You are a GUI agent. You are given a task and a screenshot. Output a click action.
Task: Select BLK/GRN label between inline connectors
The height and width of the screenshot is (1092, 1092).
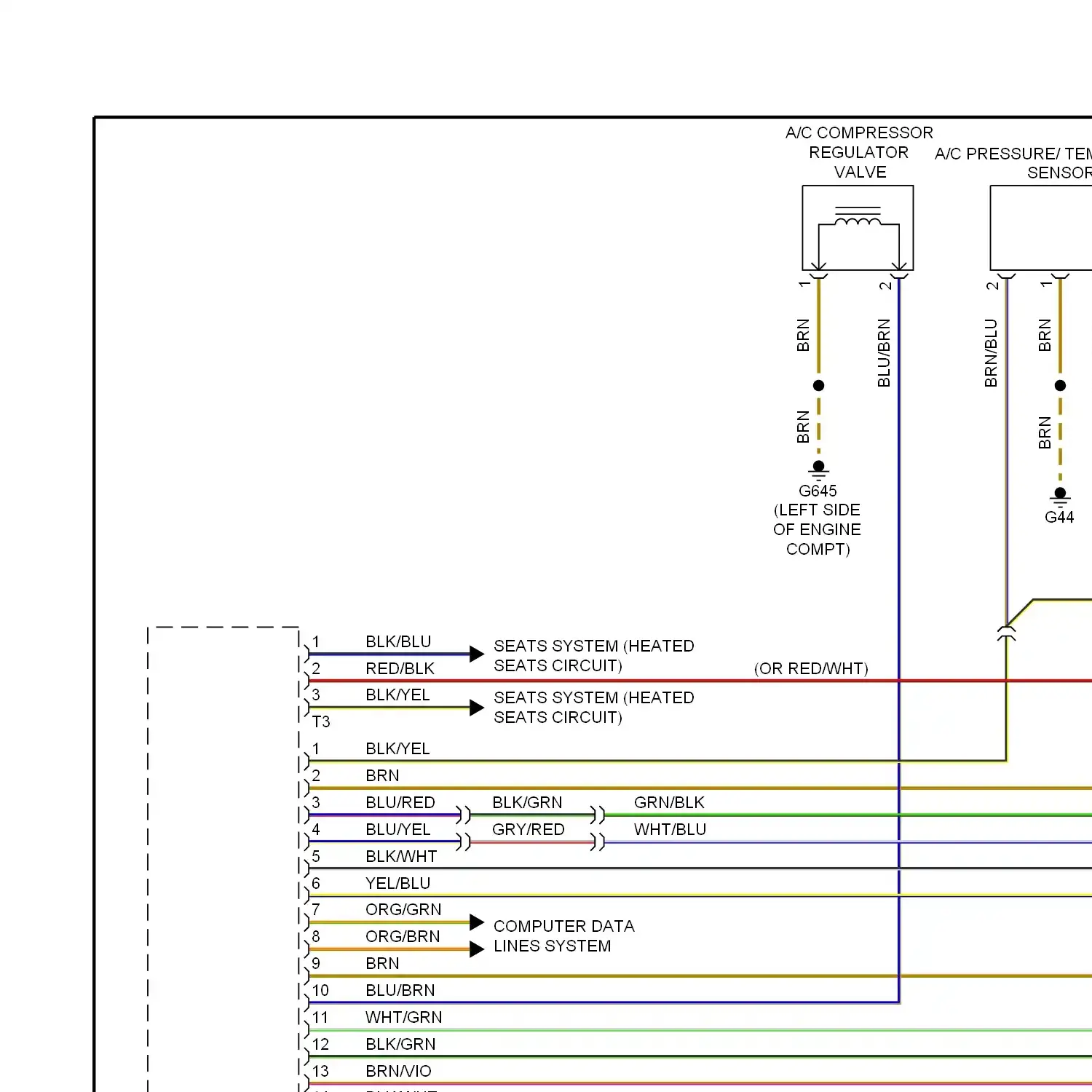[527, 802]
